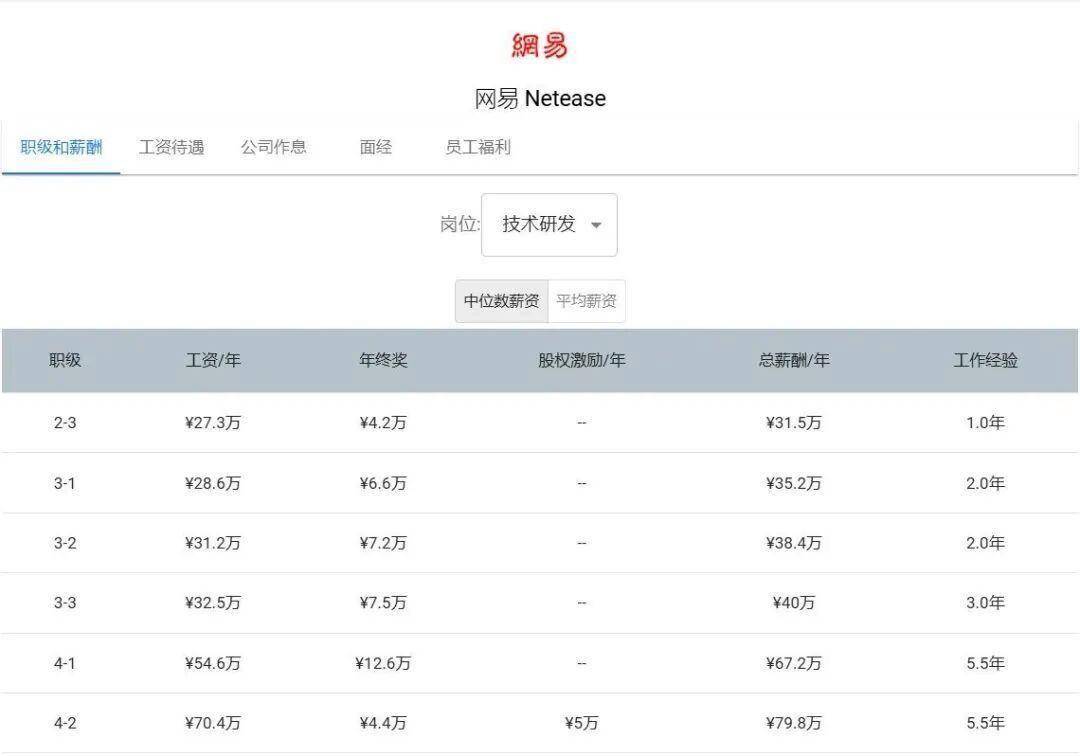Click the 网易 Netease company title
The width and height of the screenshot is (1080, 756).
tap(539, 99)
